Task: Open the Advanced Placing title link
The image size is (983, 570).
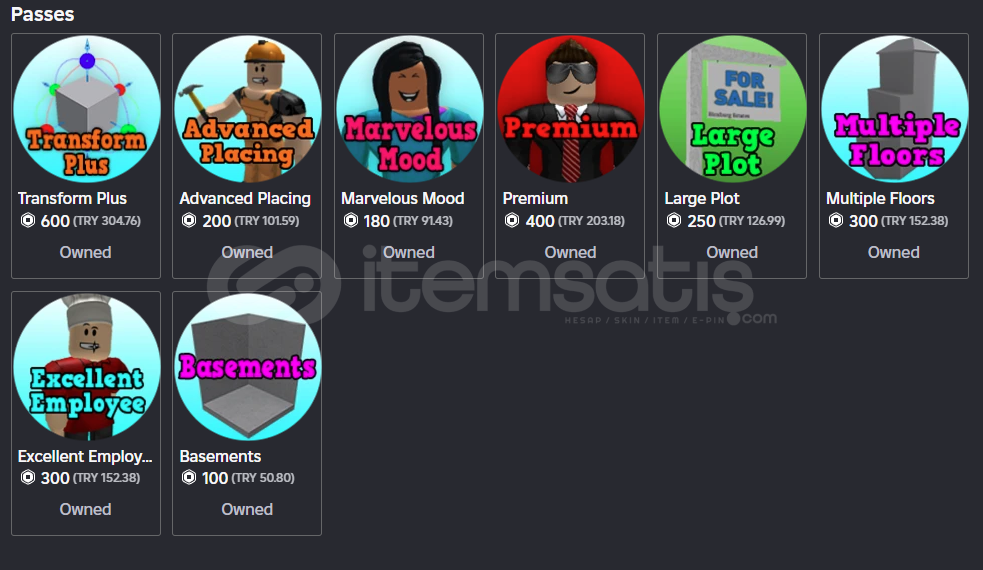Action: tap(245, 198)
